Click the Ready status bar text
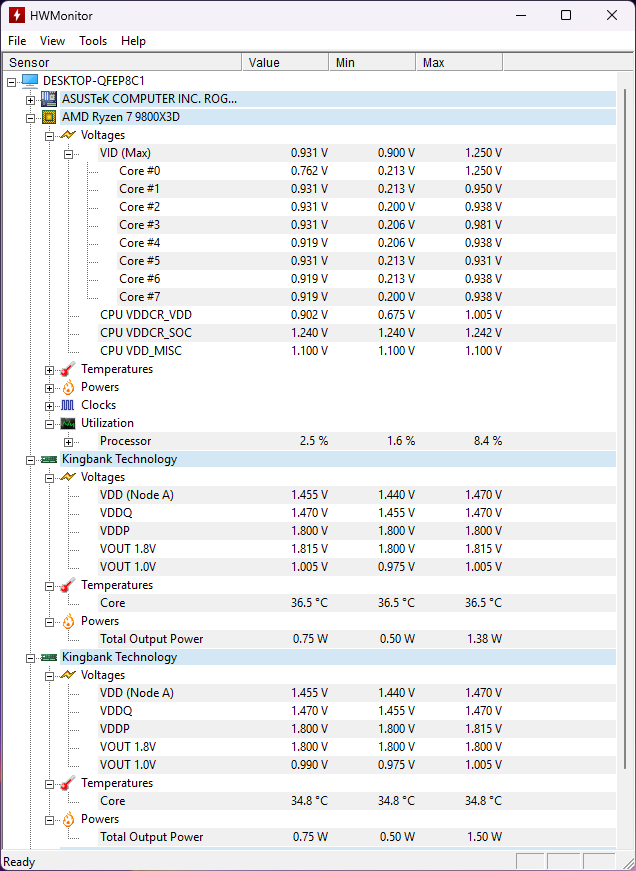This screenshot has height=871, width=636. click(19, 862)
